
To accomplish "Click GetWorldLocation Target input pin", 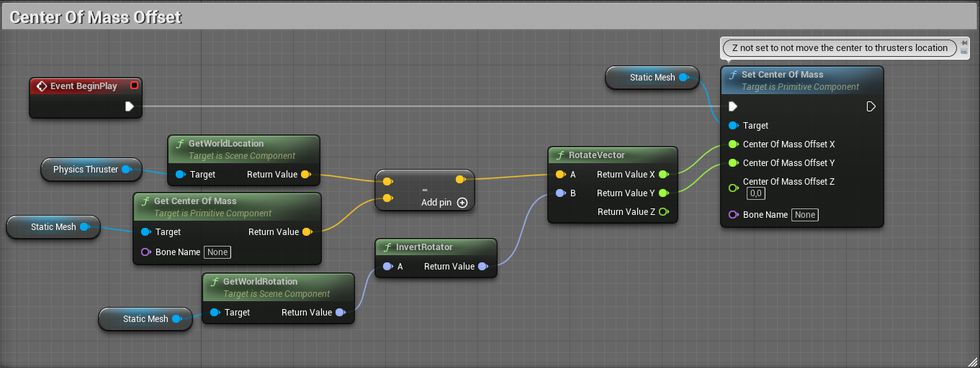I will pyautogui.click(x=181, y=174).
